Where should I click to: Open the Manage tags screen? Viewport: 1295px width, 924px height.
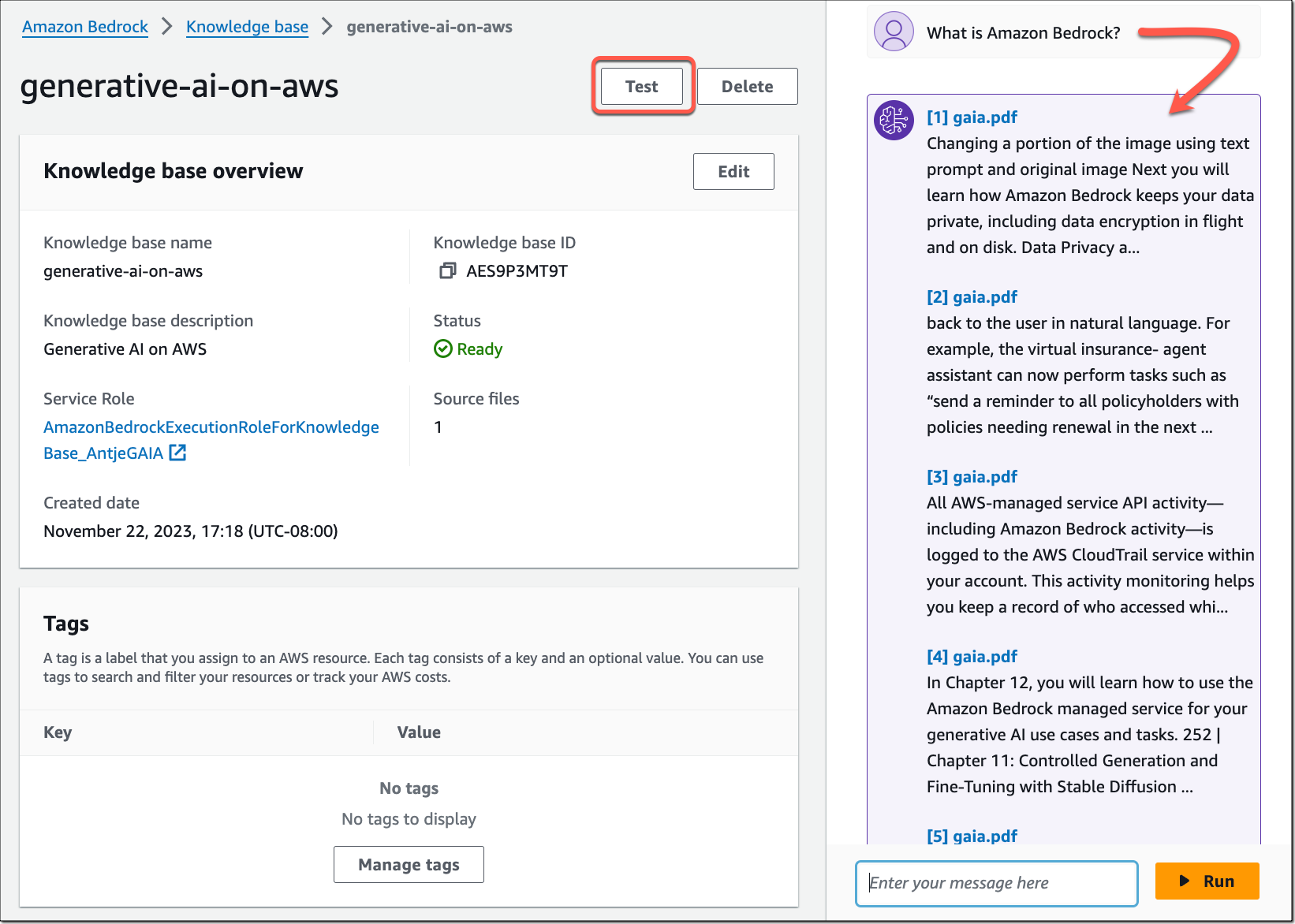409,864
